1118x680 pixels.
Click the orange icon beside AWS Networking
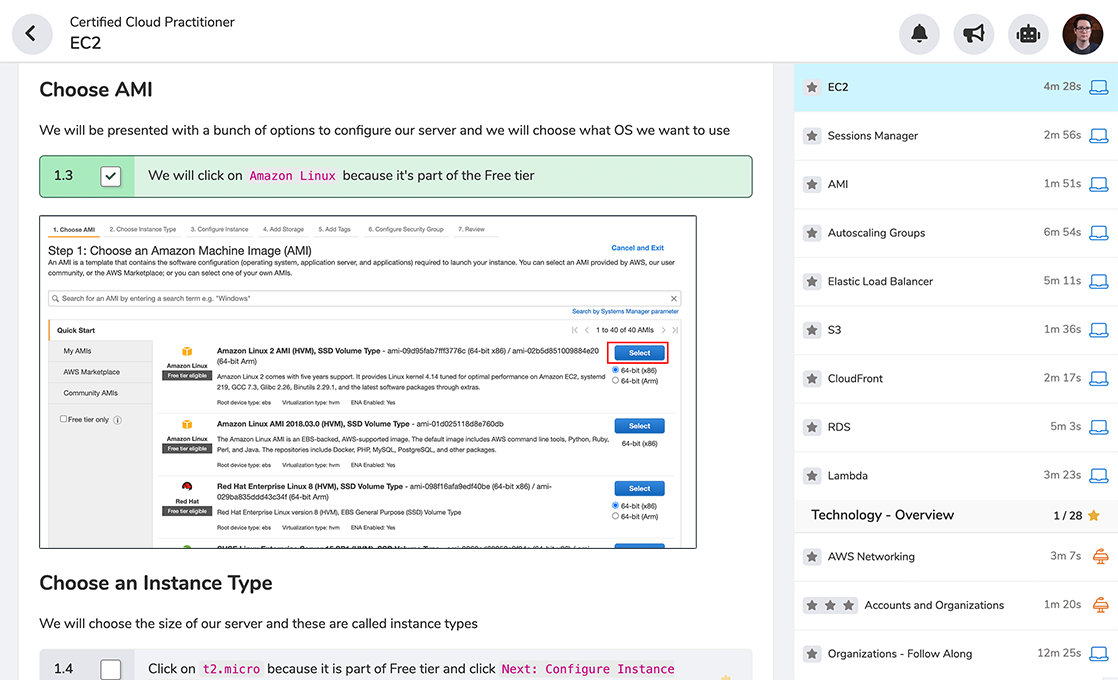point(1100,556)
